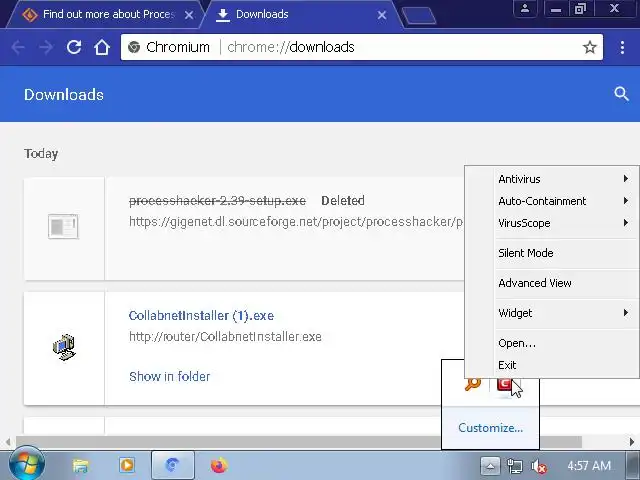Launch Windows Media Player from the taskbar
Viewport: 640px width, 480px height.
[x=127, y=465]
